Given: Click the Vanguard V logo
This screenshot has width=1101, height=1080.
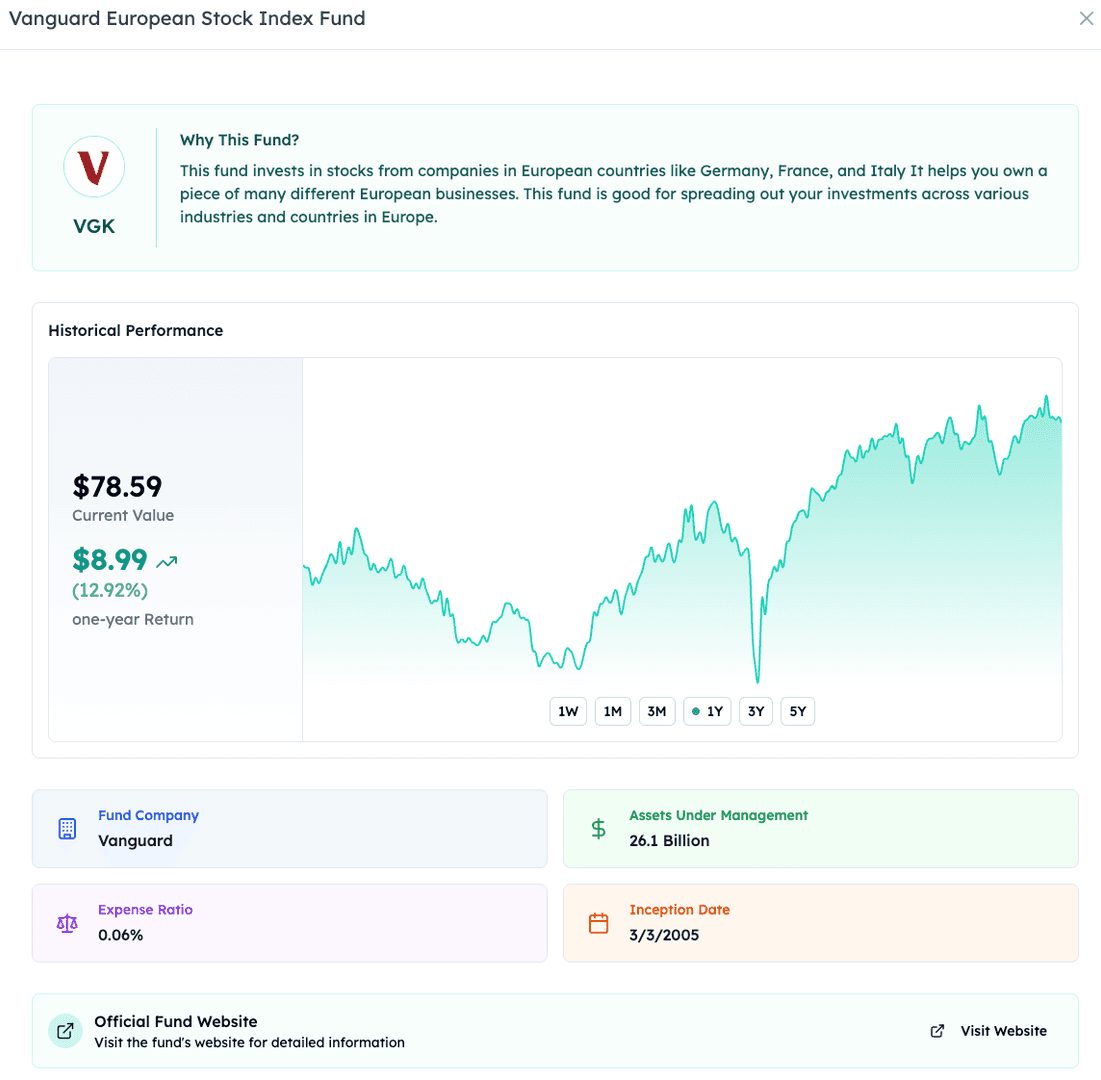Looking at the screenshot, I should tap(94, 167).
